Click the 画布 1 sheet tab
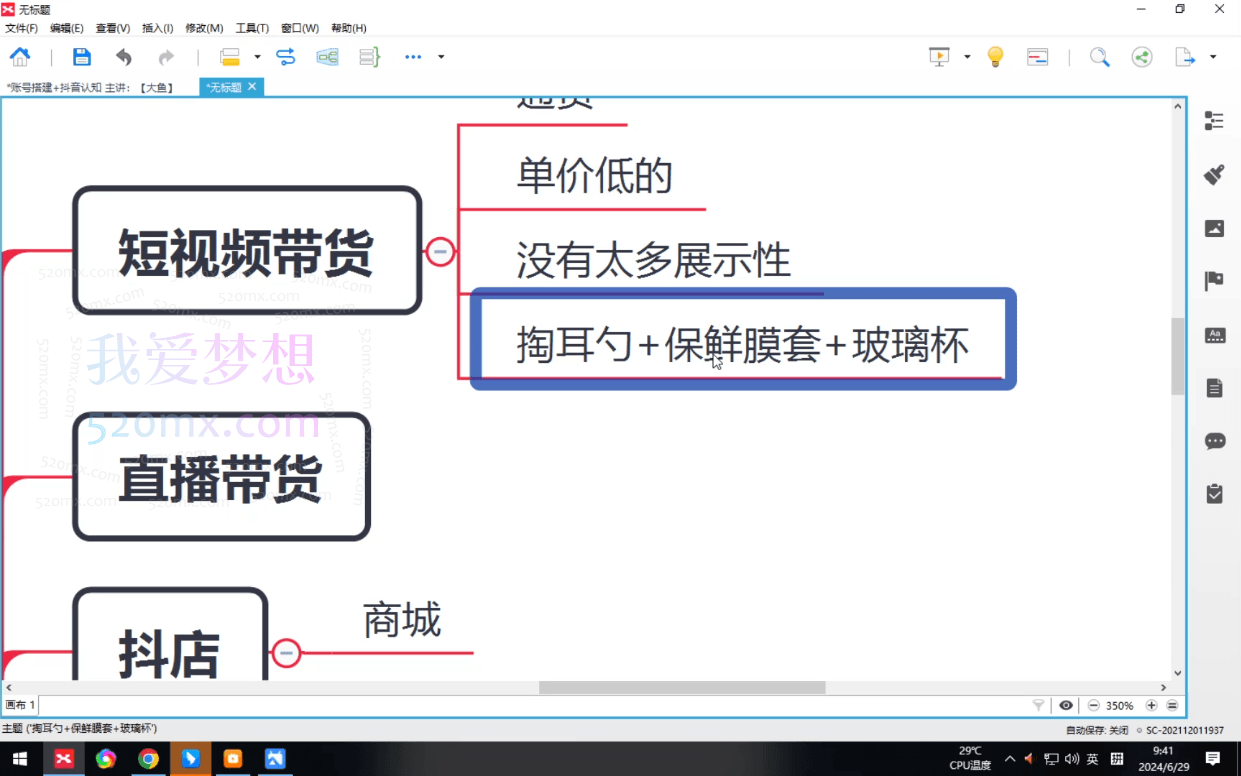The image size is (1241, 776). point(20,705)
